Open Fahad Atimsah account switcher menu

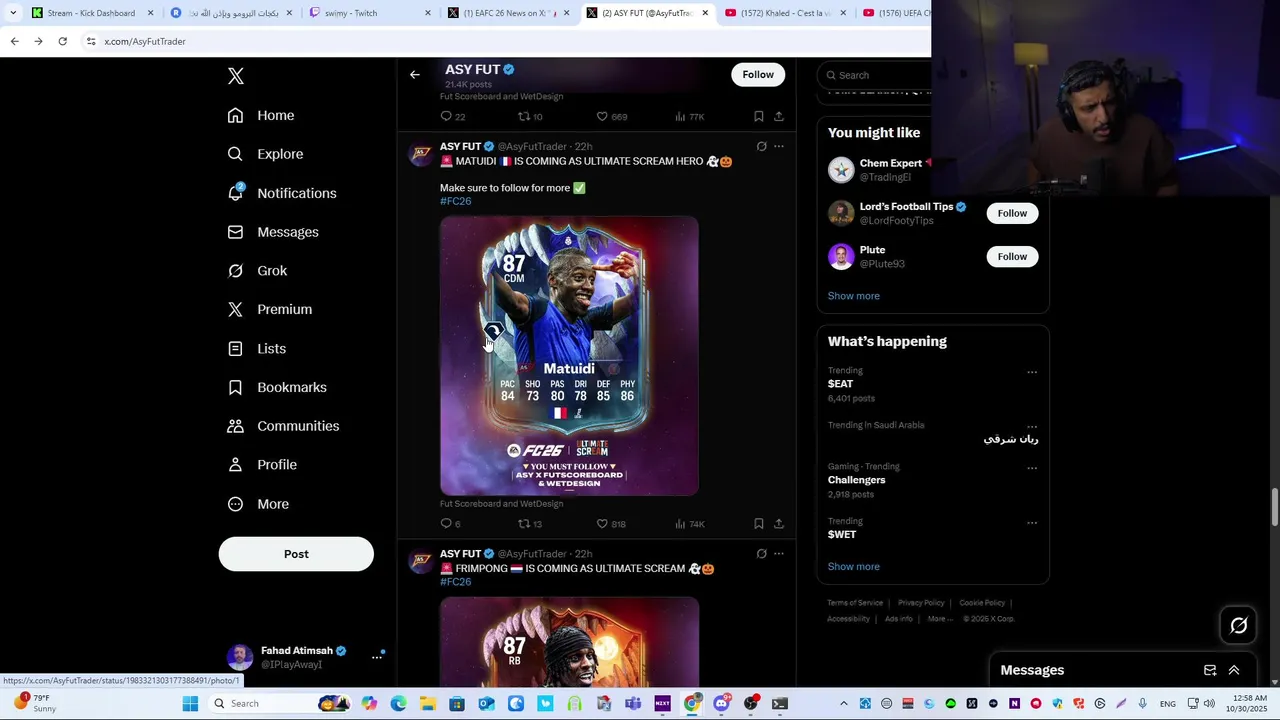[x=305, y=657]
